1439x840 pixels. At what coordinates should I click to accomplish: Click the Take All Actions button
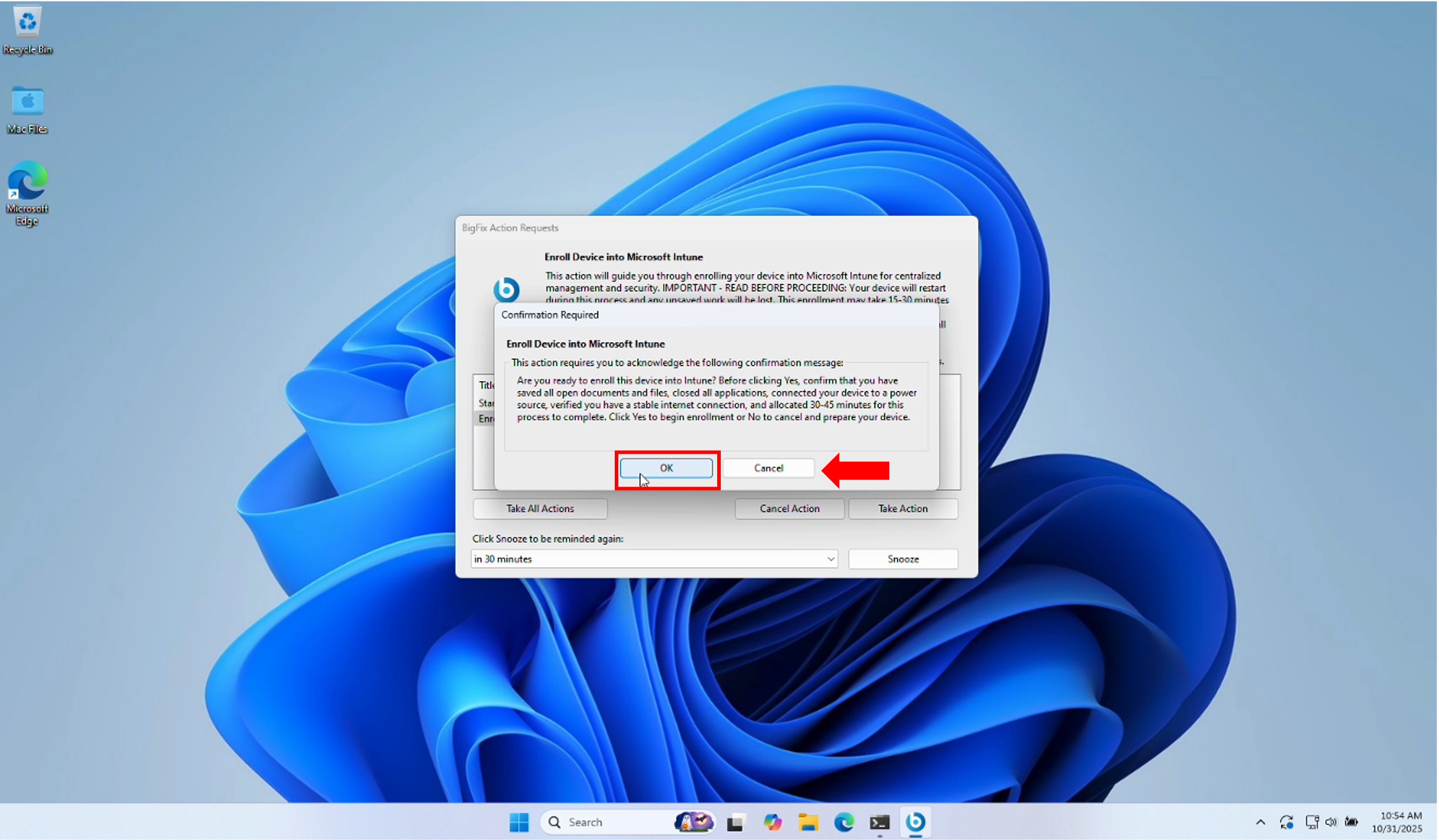(x=539, y=508)
